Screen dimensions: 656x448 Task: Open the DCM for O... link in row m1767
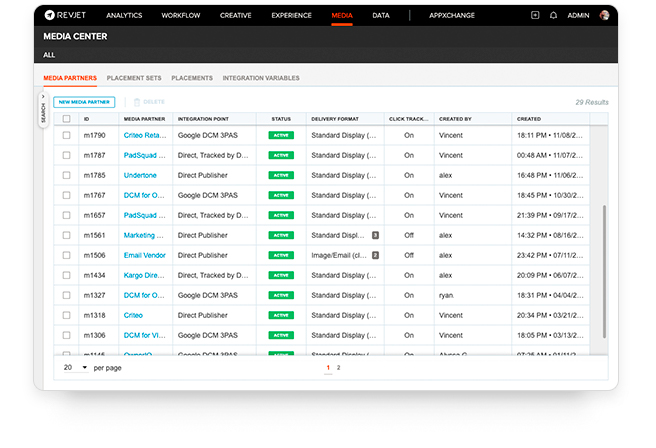click(144, 195)
